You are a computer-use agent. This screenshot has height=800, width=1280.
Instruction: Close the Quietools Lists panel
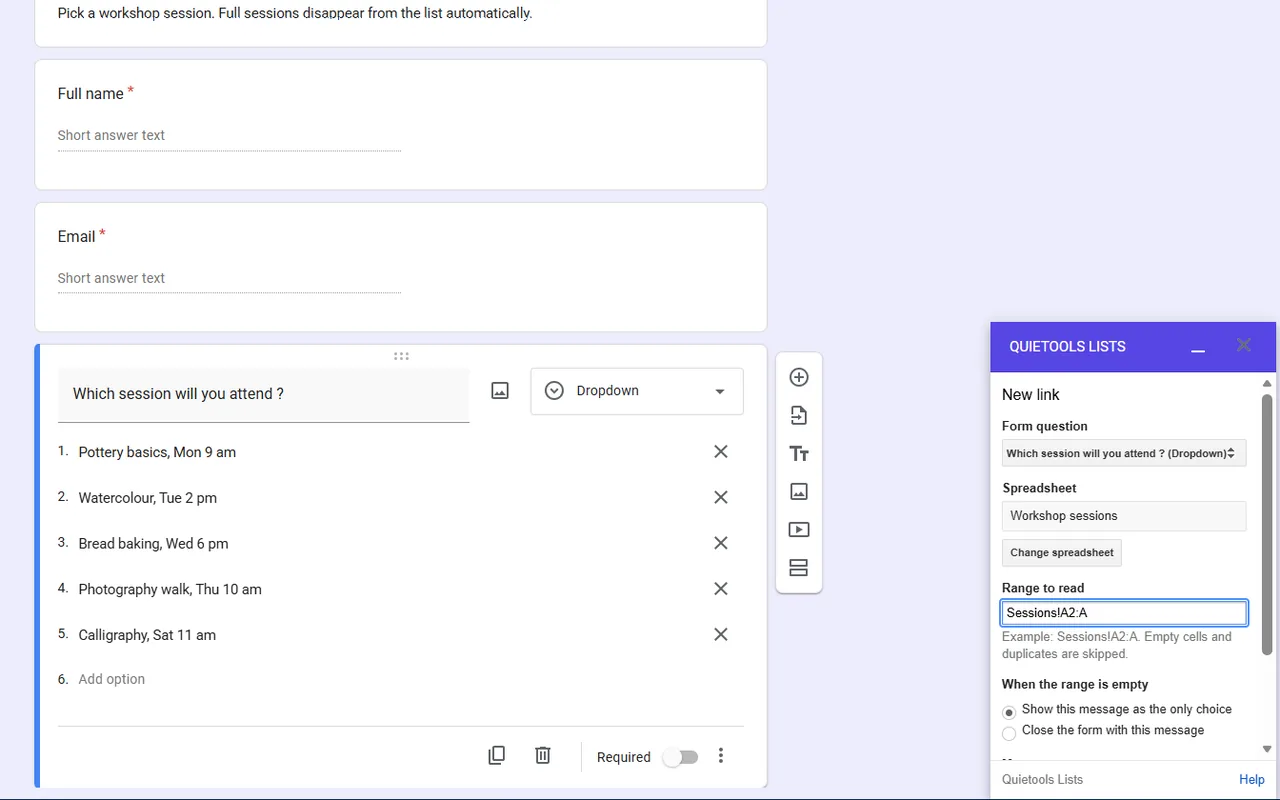[x=1244, y=345]
